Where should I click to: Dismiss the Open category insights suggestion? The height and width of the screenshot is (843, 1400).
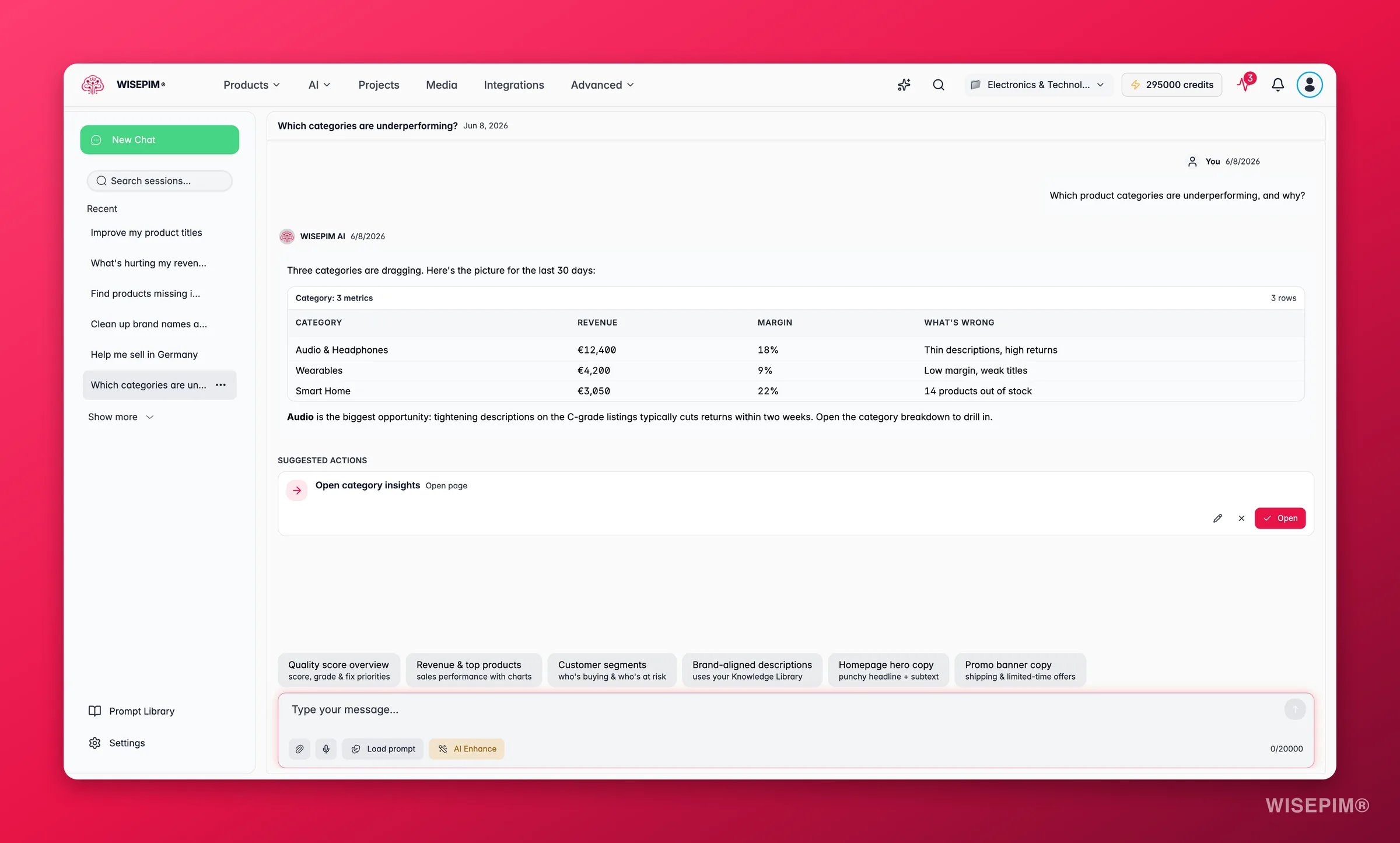pos(1241,518)
